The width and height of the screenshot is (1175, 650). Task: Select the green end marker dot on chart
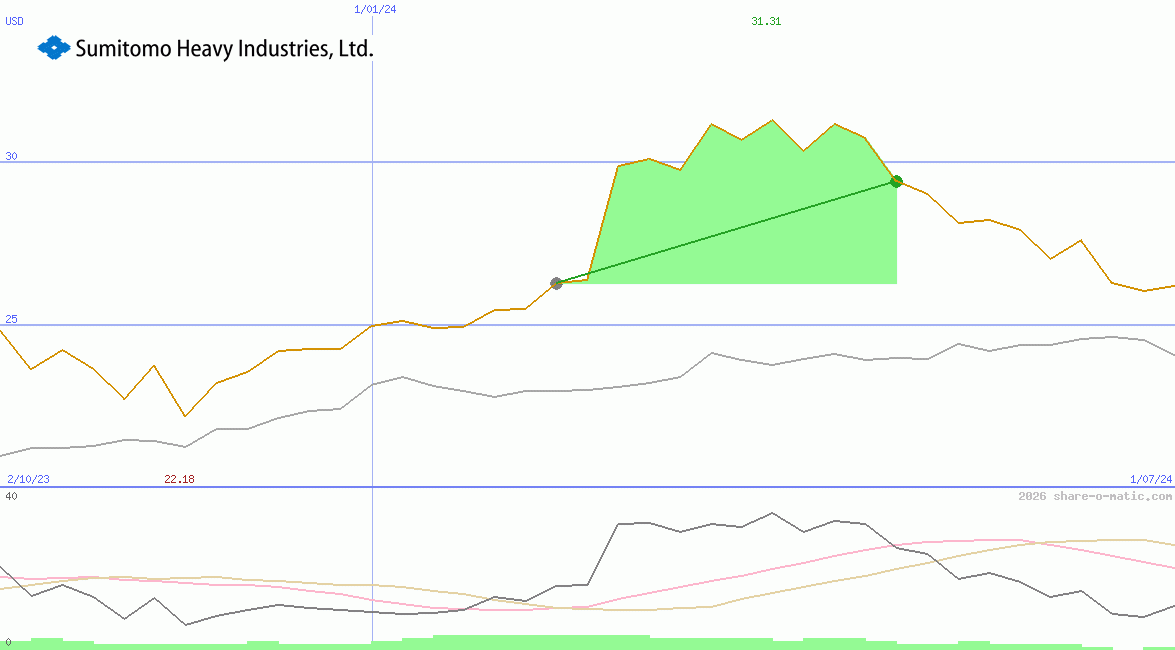pyautogui.click(x=896, y=181)
